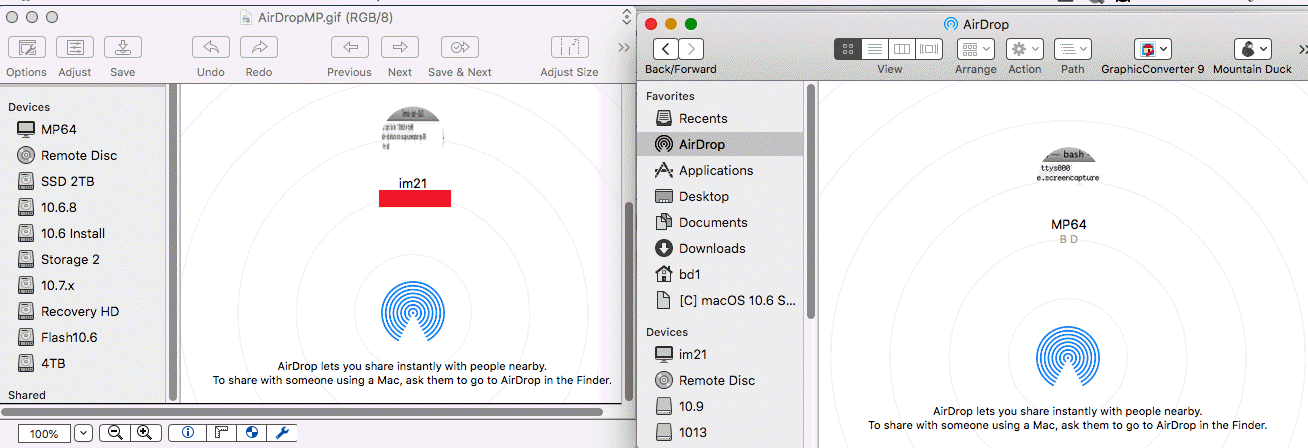The width and height of the screenshot is (1308, 448).
Task: Click AirDrop radar icon in Finder window
Action: tap(1069, 357)
